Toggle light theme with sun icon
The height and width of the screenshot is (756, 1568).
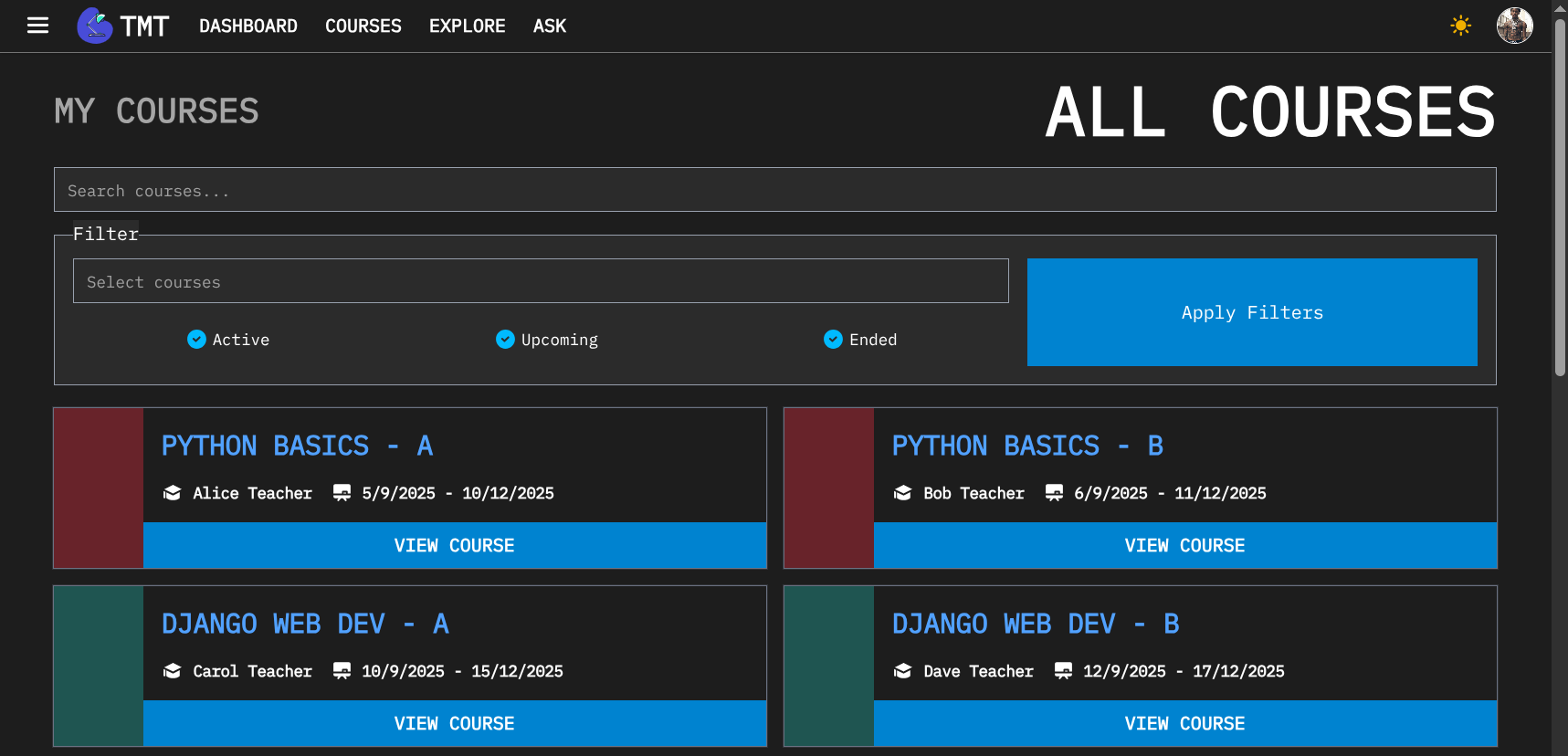click(1460, 26)
